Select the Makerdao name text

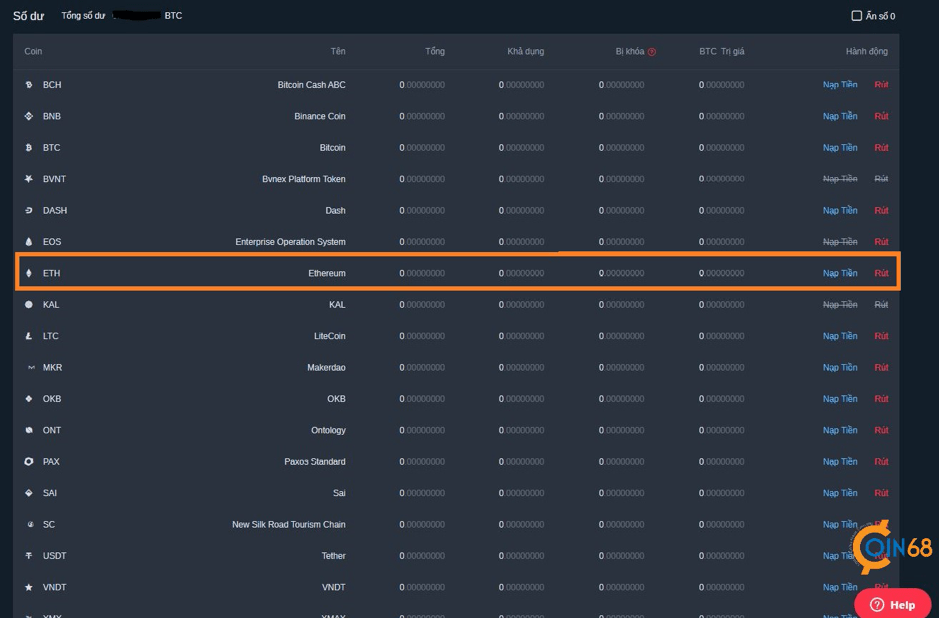(326, 367)
